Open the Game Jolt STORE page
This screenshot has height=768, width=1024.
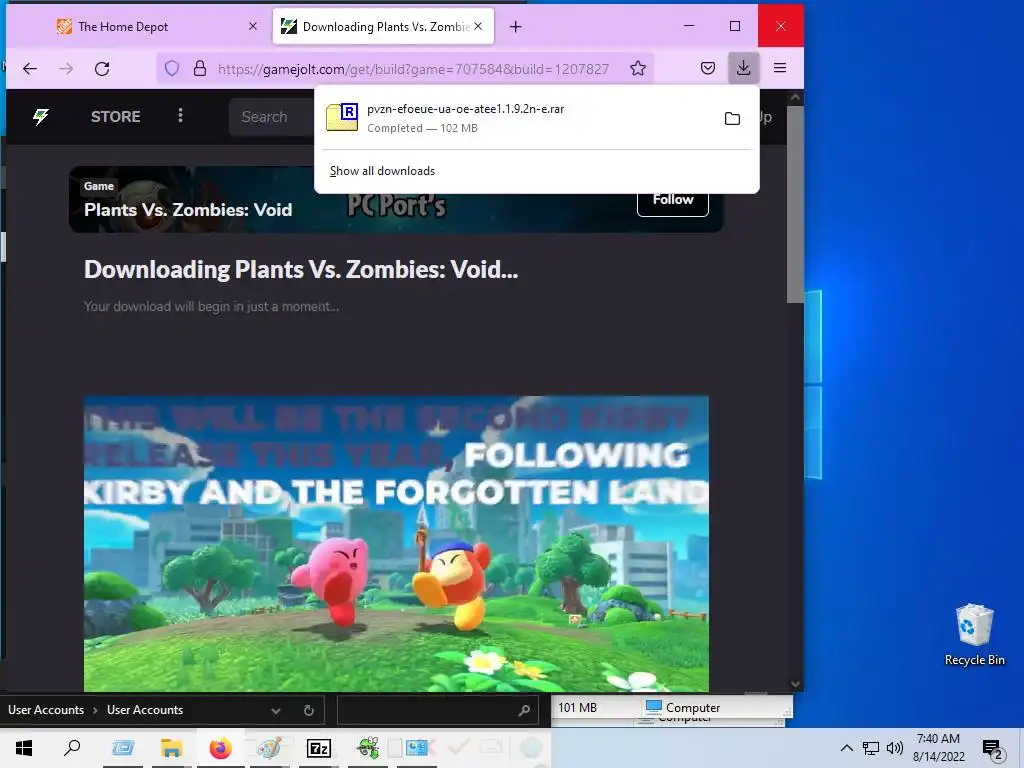(x=116, y=117)
